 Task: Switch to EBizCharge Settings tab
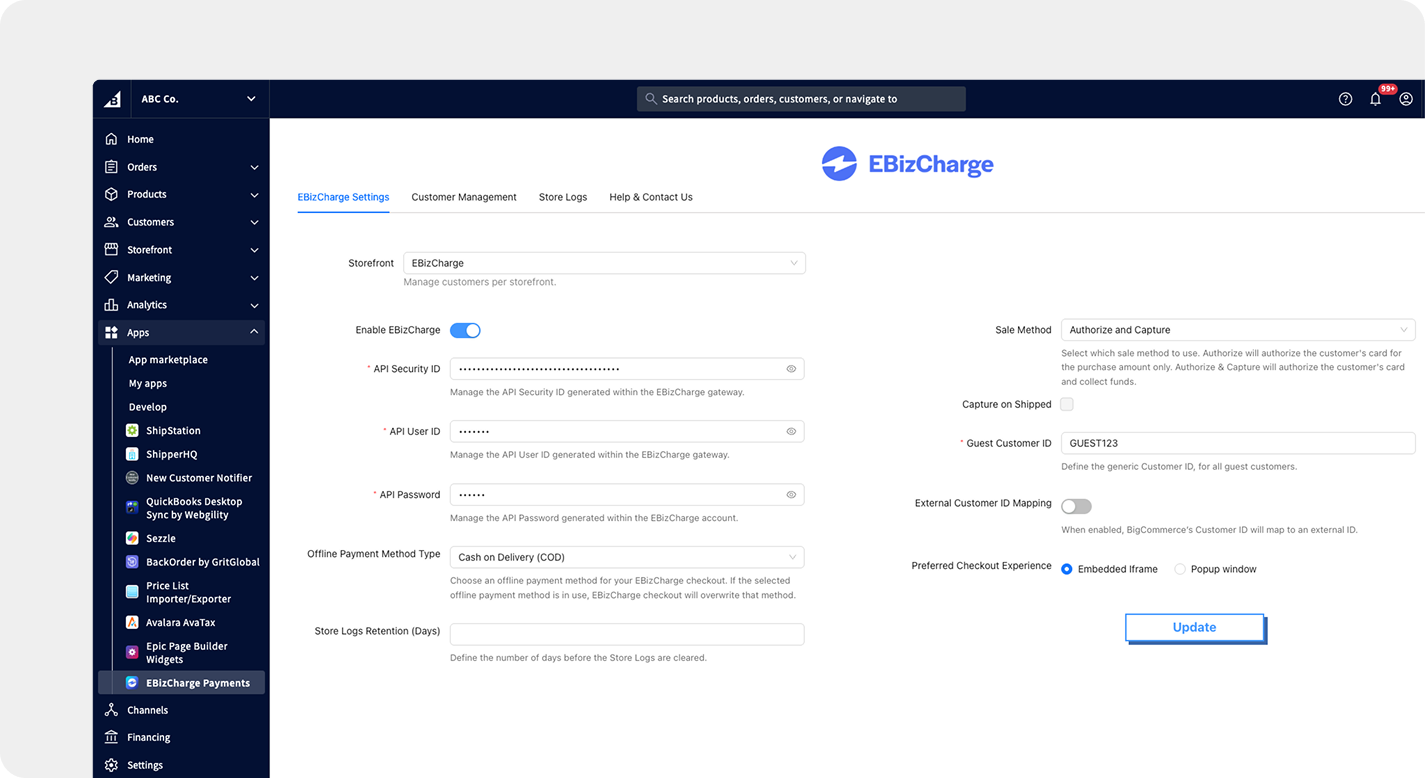(x=343, y=197)
